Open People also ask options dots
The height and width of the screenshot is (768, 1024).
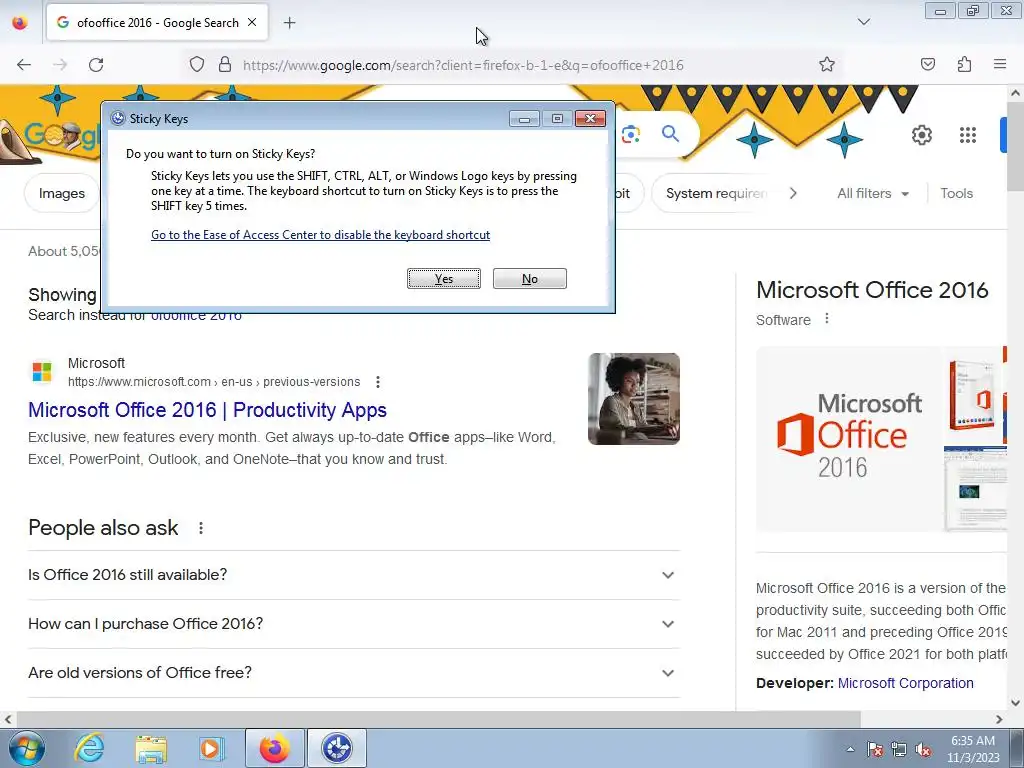[x=200, y=528]
